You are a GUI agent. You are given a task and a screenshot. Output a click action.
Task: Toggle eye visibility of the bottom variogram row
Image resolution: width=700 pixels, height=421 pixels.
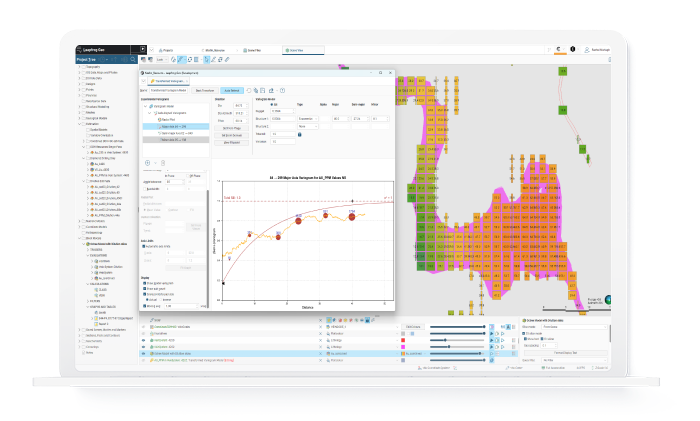click(144, 360)
